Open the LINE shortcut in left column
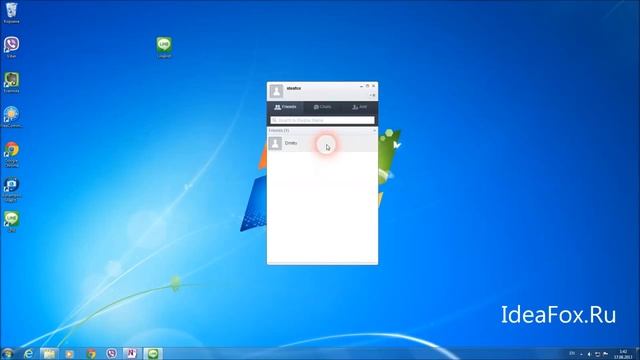The image size is (640, 360). [11, 222]
